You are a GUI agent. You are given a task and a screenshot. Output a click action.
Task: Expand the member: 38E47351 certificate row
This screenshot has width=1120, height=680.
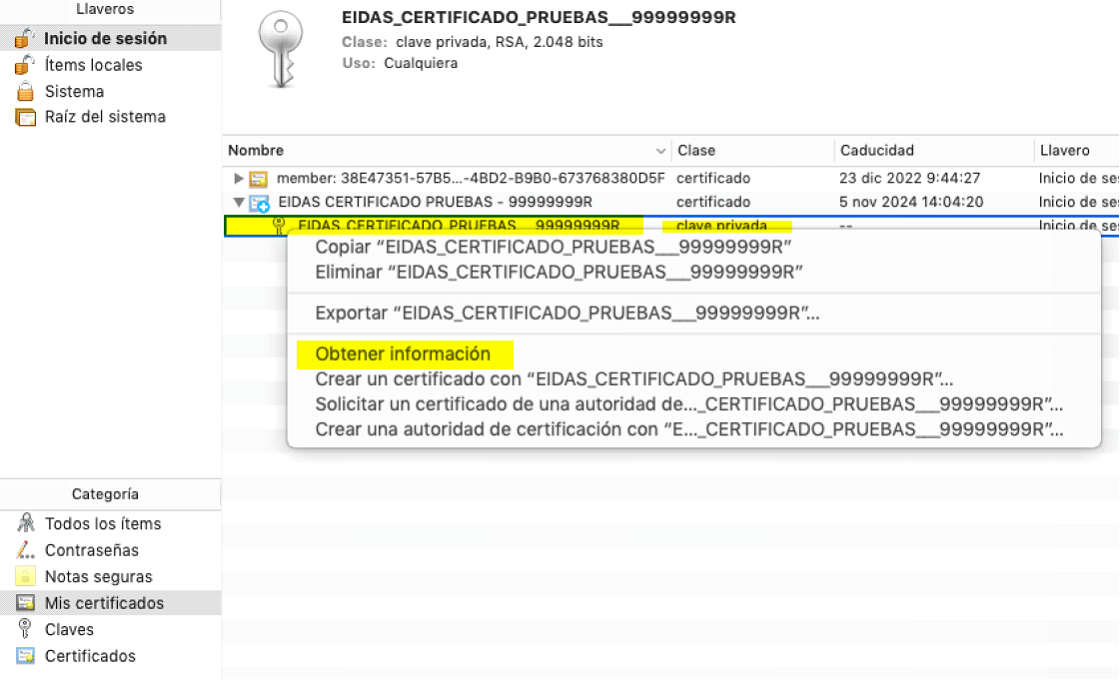[238, 179]
